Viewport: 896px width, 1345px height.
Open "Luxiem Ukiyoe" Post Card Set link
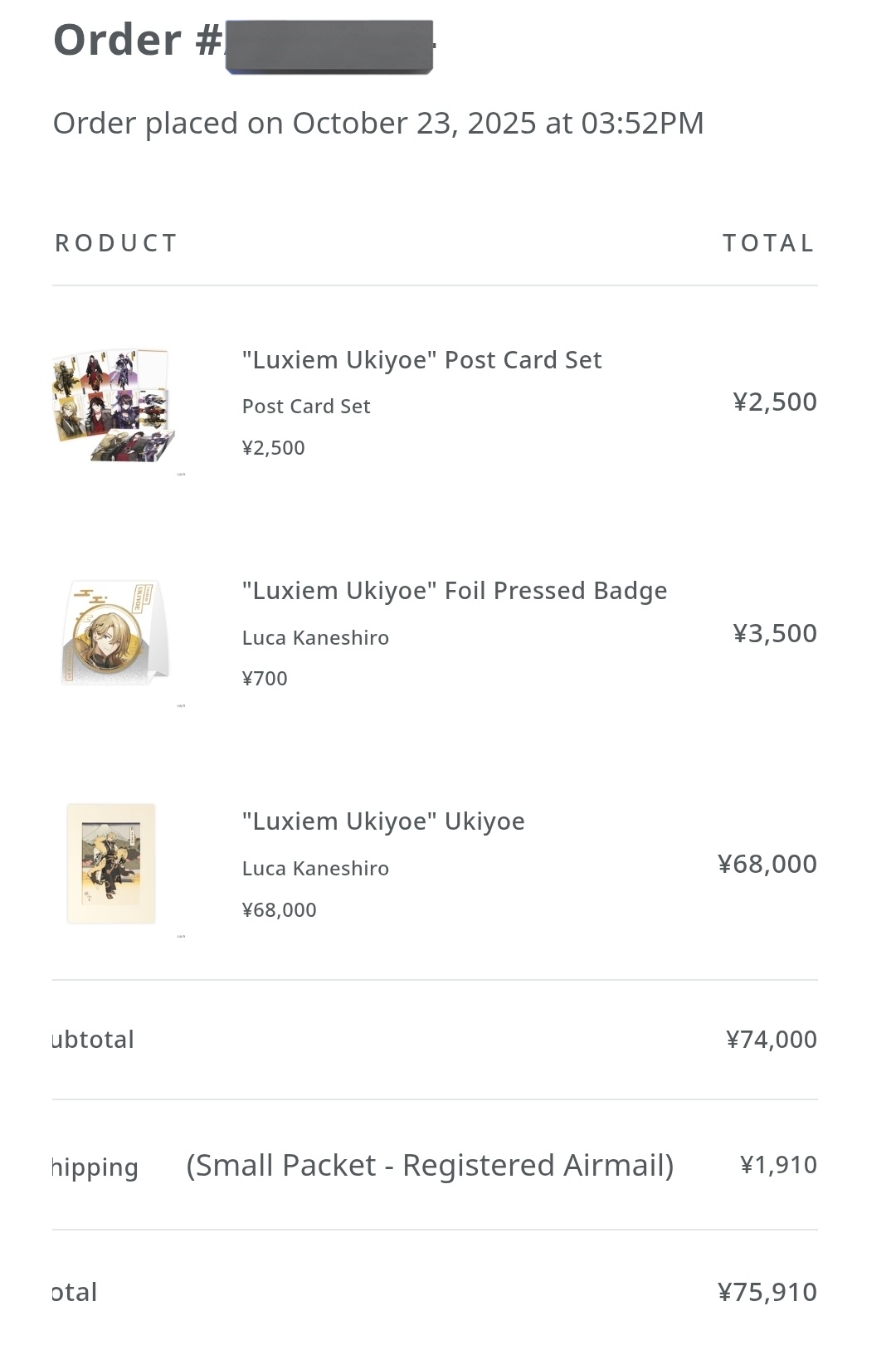point(421,360)
